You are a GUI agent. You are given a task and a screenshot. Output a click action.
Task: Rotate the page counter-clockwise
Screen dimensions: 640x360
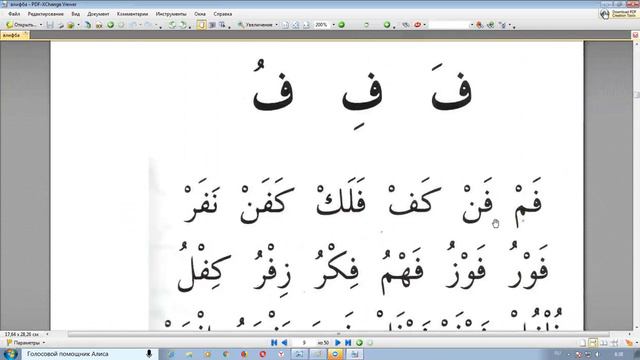[172, 25]
